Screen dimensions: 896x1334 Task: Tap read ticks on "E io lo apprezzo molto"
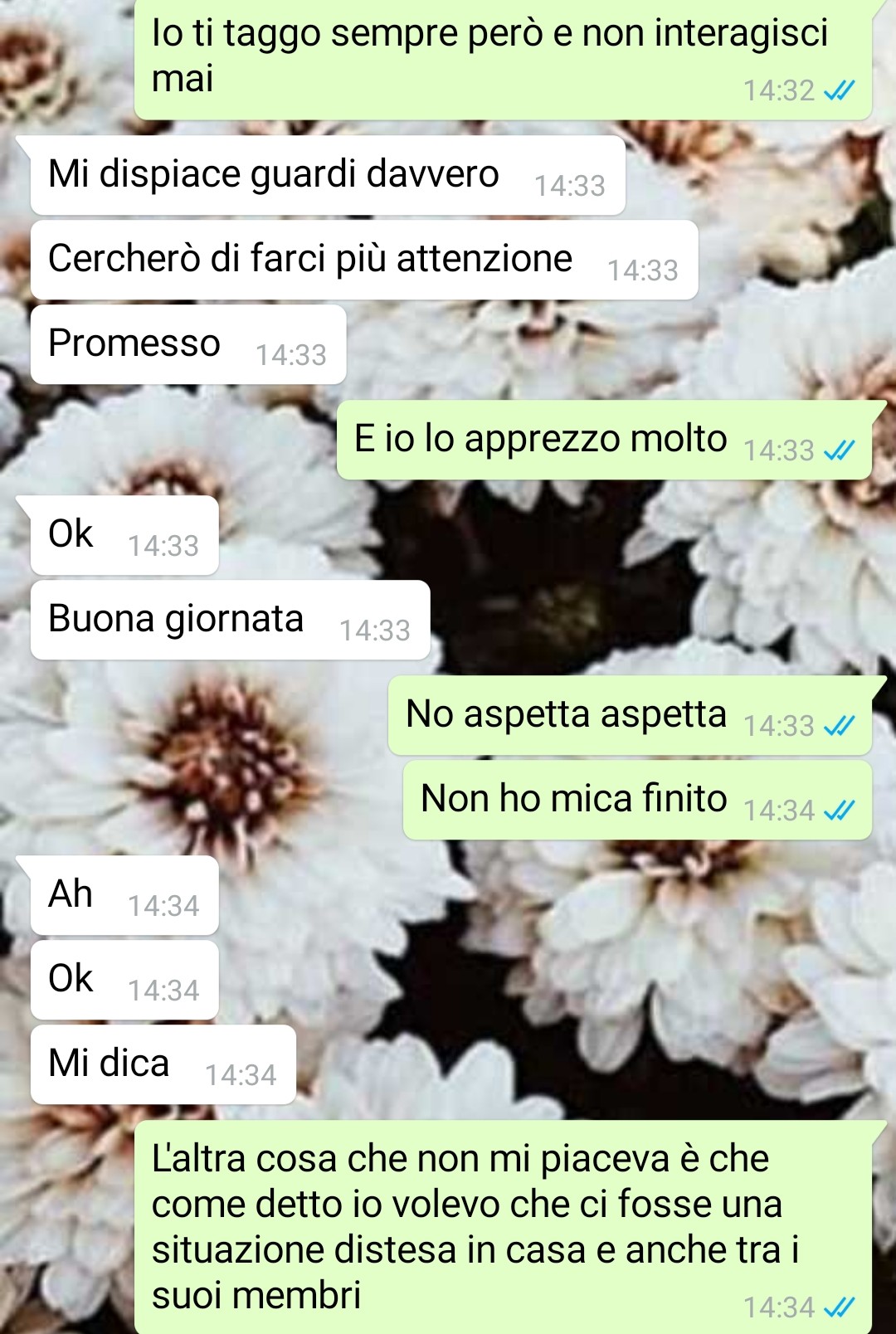pos(839,450)
